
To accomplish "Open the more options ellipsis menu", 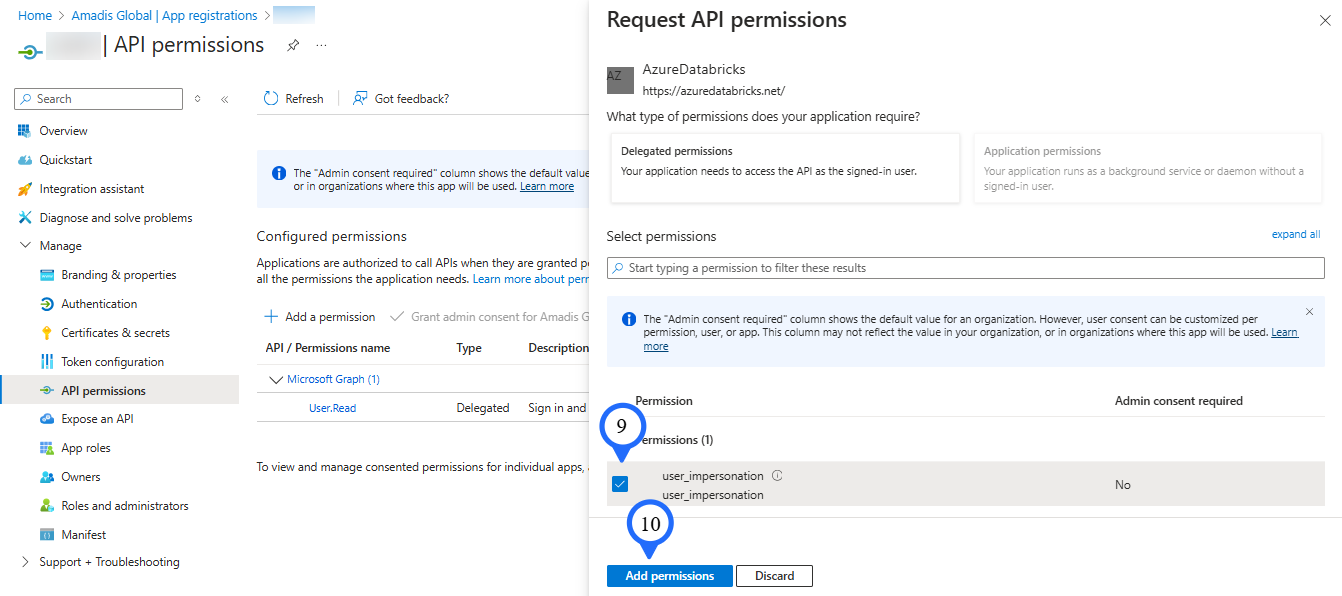I will [x=321, y=45].
